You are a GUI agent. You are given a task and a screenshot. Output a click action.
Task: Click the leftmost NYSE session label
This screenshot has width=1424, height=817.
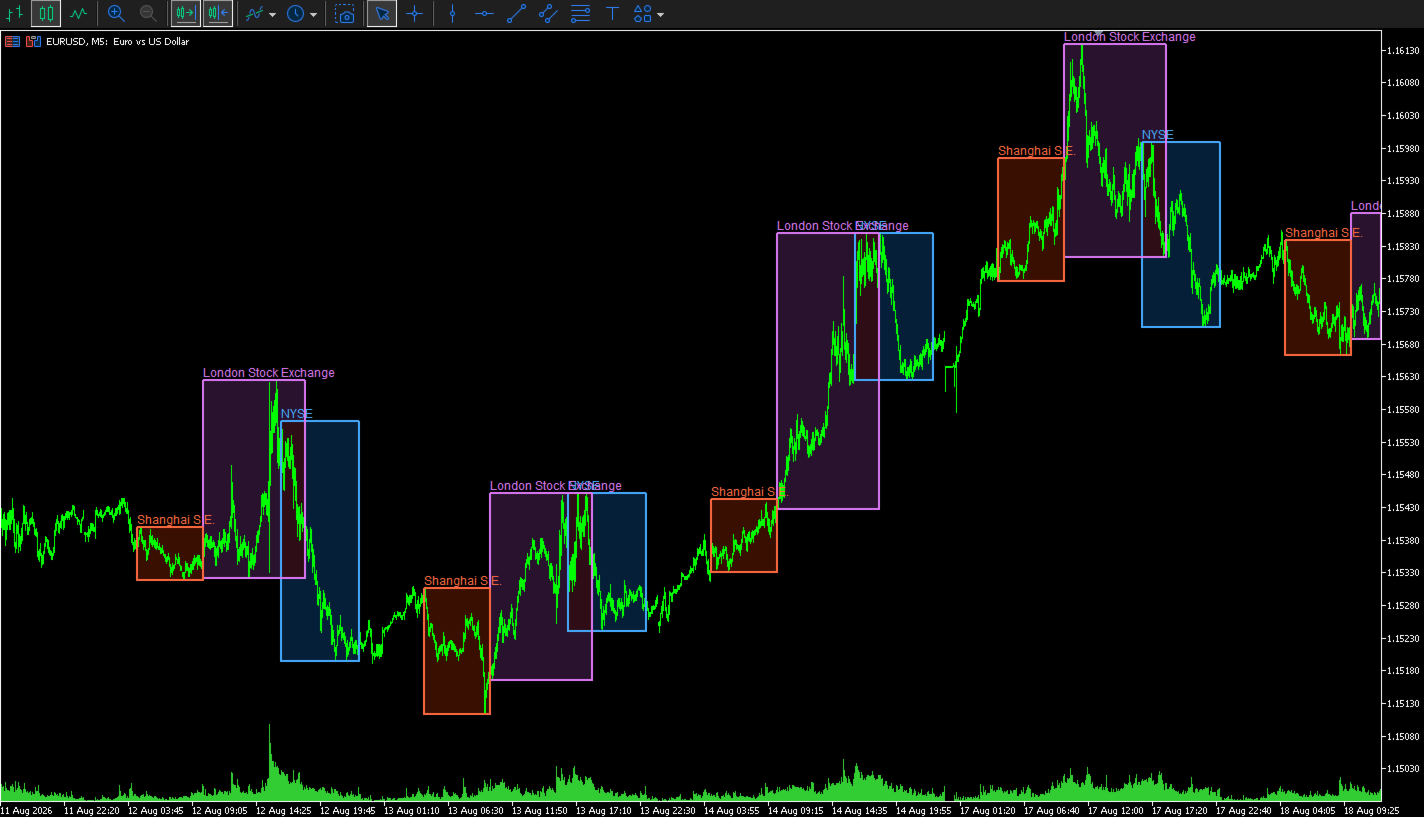click(x=296, y=414)
